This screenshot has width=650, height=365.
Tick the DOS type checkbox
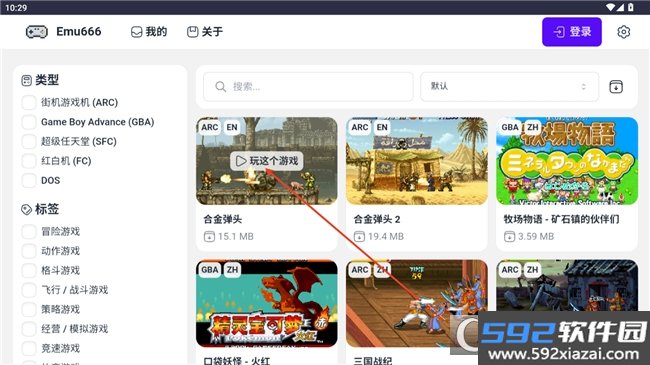coord(29,180)
